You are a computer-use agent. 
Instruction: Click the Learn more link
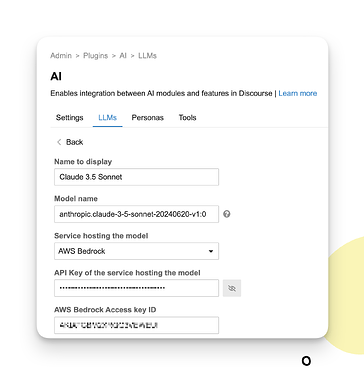click(298, 93)
